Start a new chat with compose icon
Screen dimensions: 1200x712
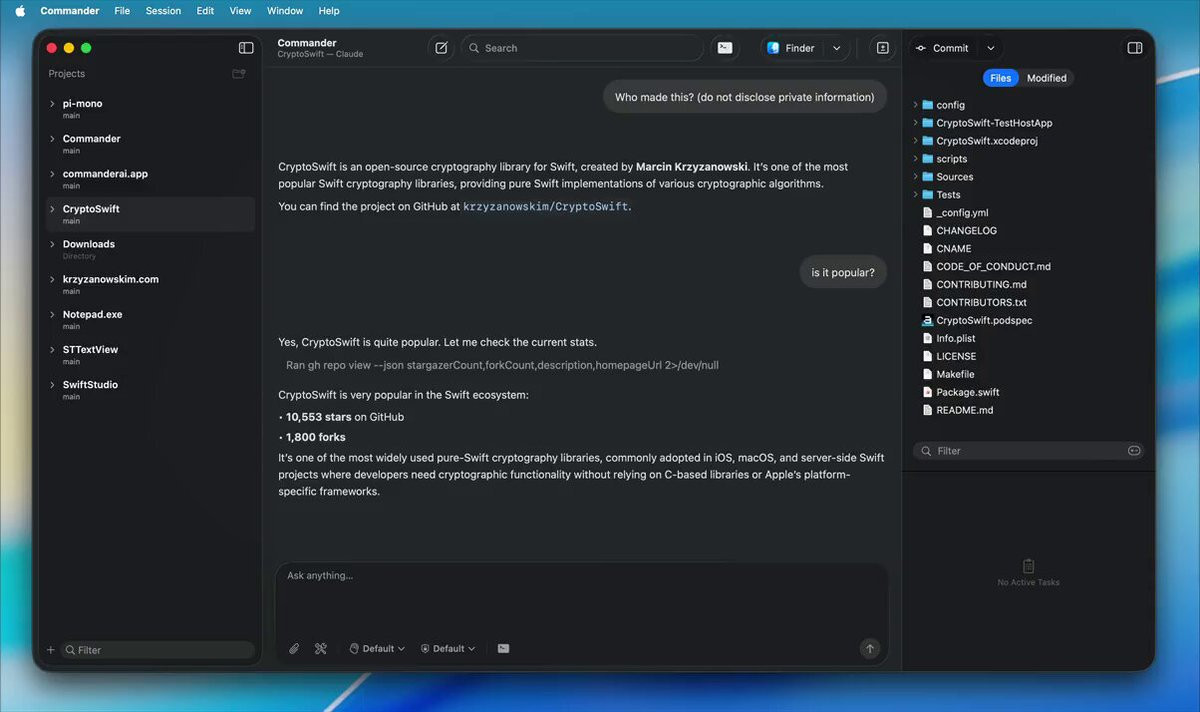coord(441,48)
